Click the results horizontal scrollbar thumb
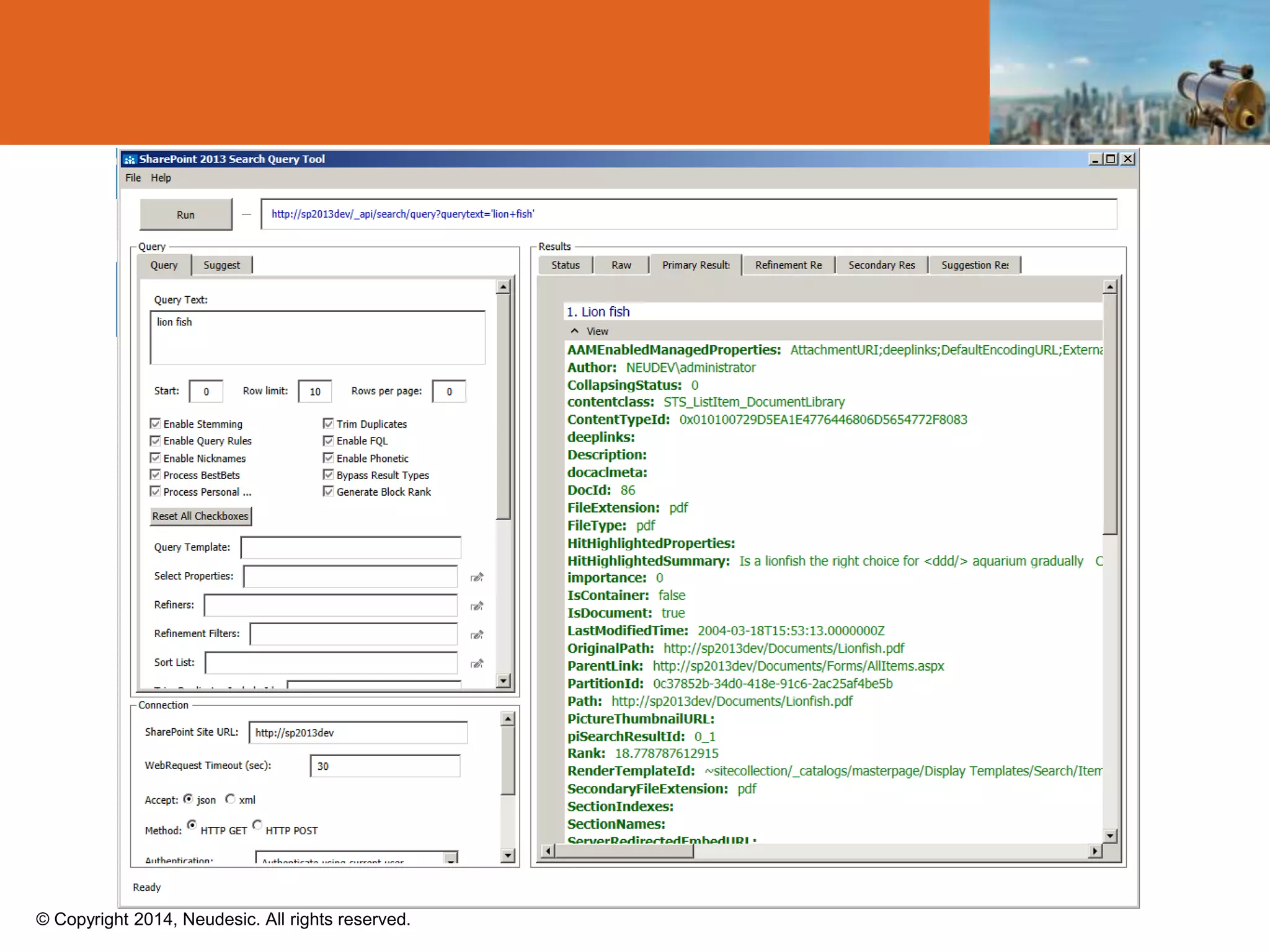 [x=623, y=851]
